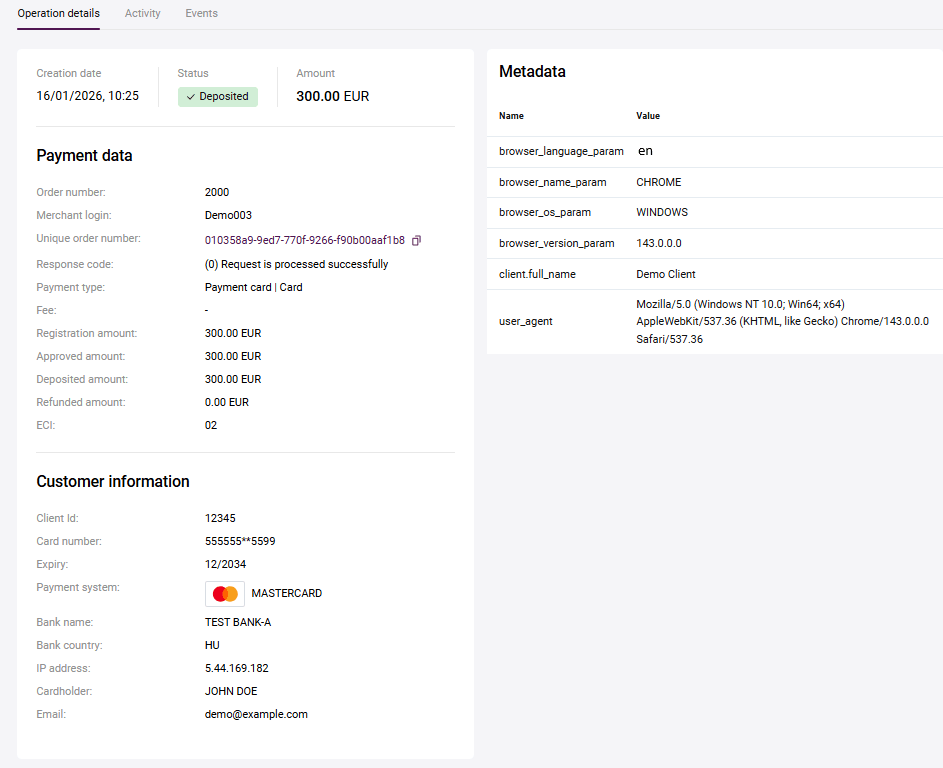This screenshot has height=768, width=943.
Task: Copy the unique order number icon
Action: [x=417, y=240]
